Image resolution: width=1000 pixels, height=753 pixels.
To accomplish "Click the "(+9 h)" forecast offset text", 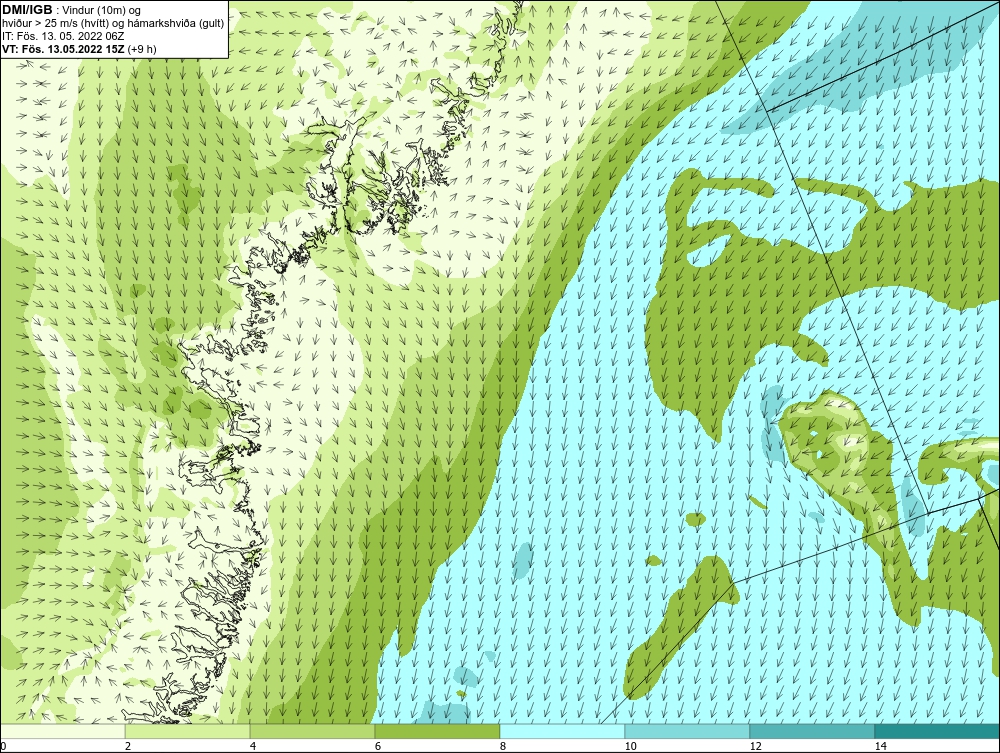I will pos(142,48).
